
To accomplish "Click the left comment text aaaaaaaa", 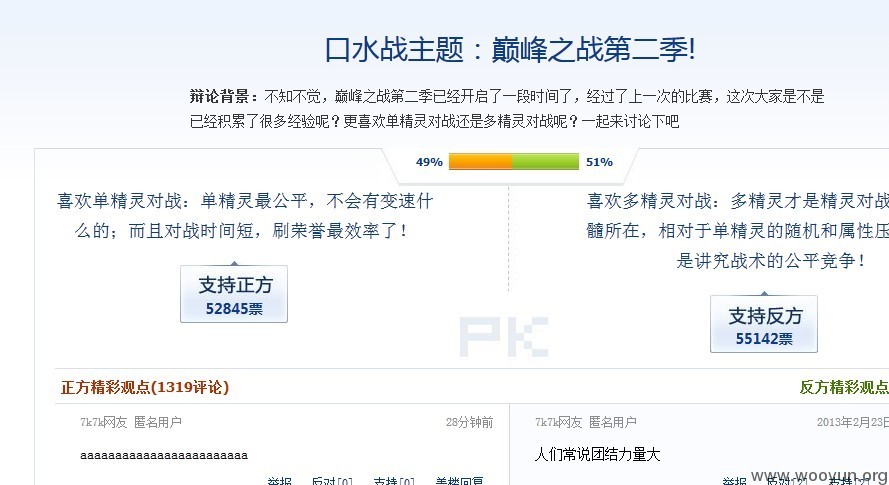I will (x=164, y=455).
